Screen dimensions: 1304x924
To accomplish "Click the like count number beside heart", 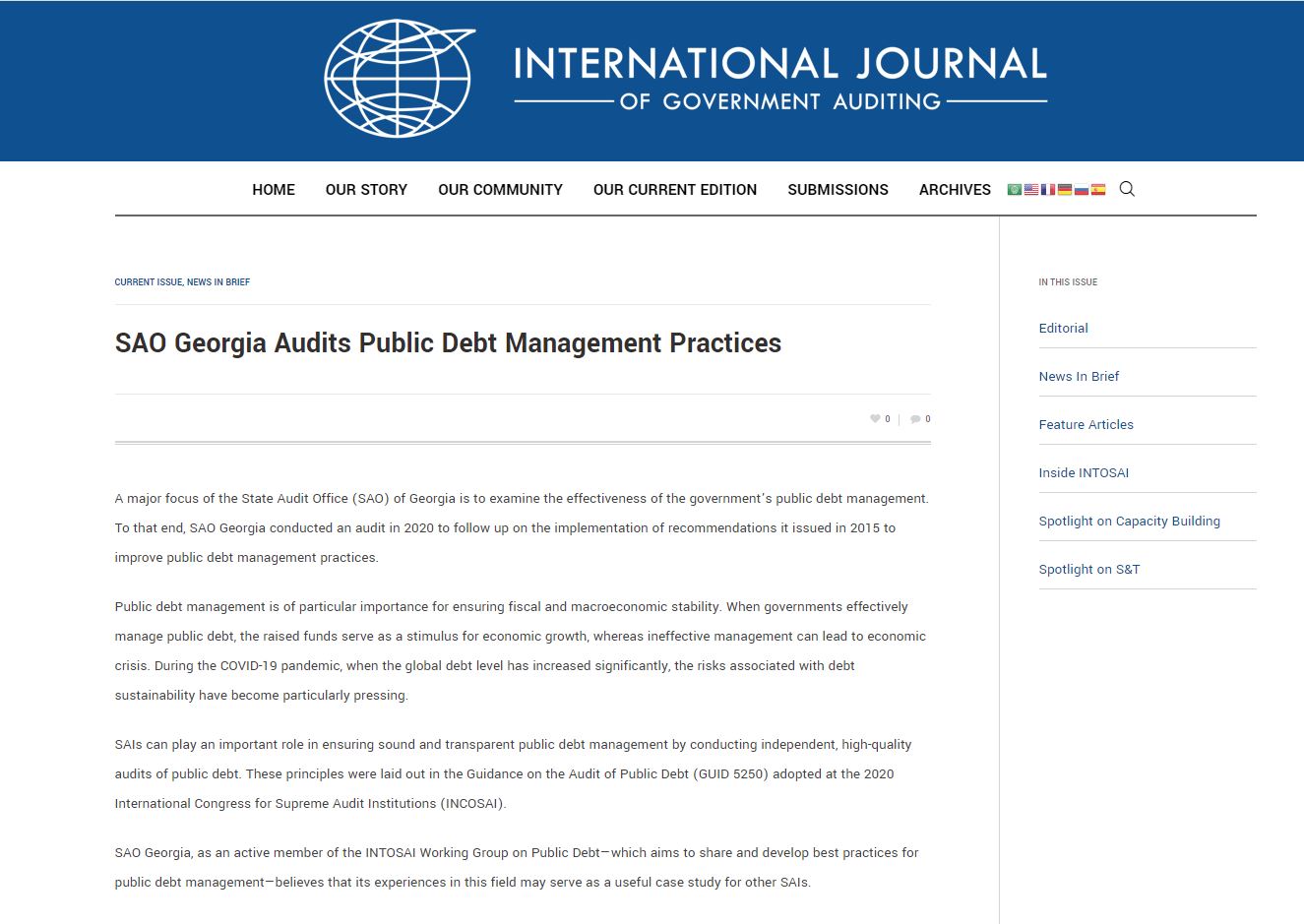I will coord(888,419).
